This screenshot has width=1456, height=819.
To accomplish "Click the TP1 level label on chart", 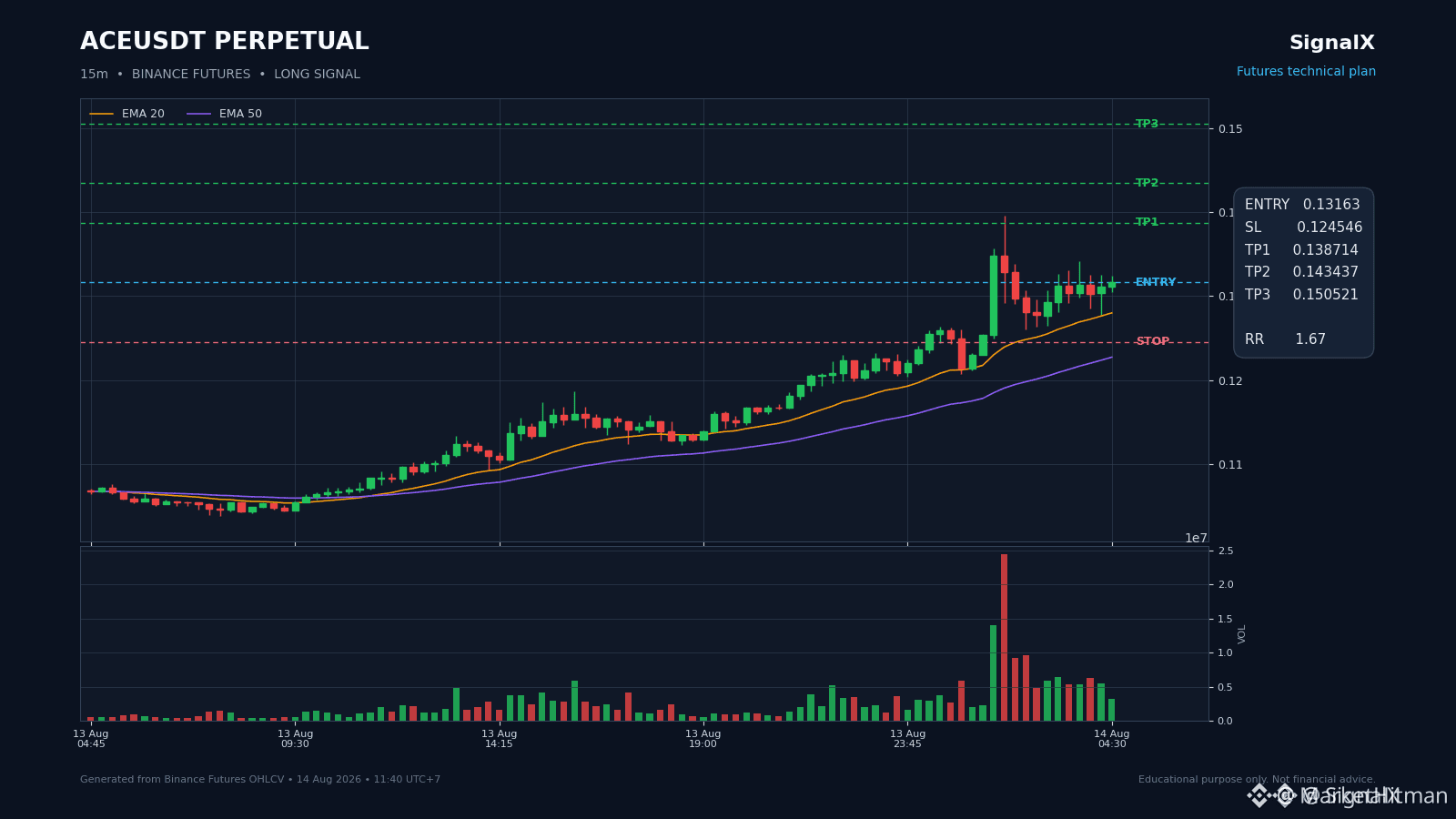I will [1147, 222].
